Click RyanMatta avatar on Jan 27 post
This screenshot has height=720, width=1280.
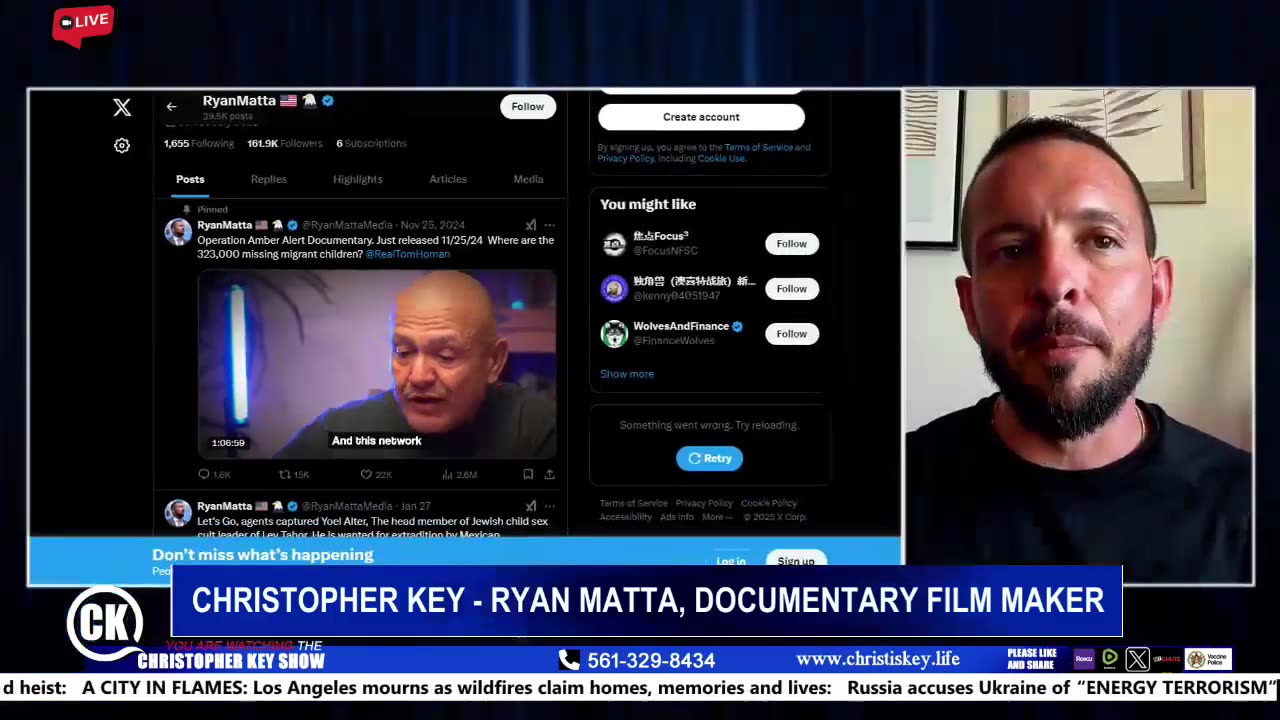(x=178, y=513)
